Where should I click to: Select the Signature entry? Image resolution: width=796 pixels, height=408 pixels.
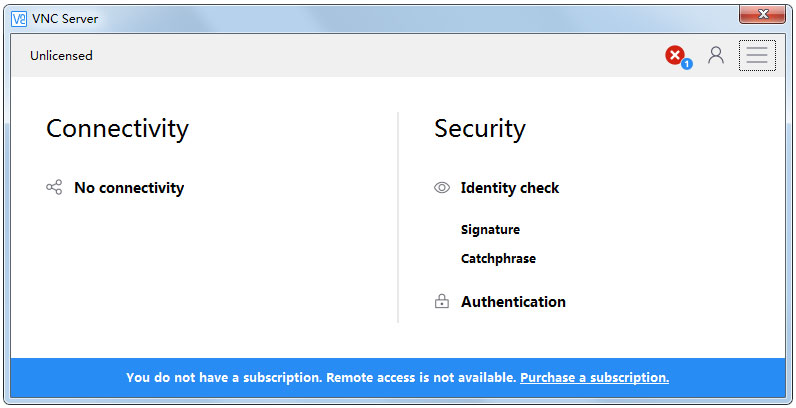pos(490,229)
